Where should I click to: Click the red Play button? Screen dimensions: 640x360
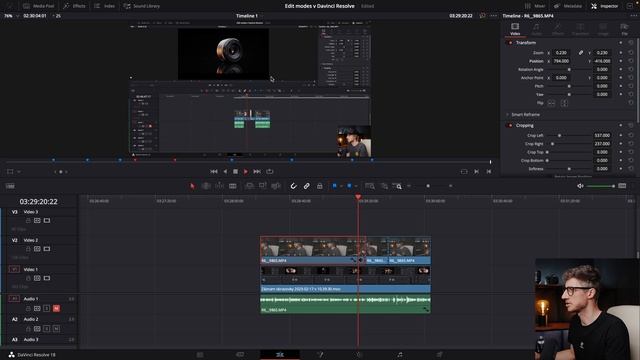coord(246,171)
